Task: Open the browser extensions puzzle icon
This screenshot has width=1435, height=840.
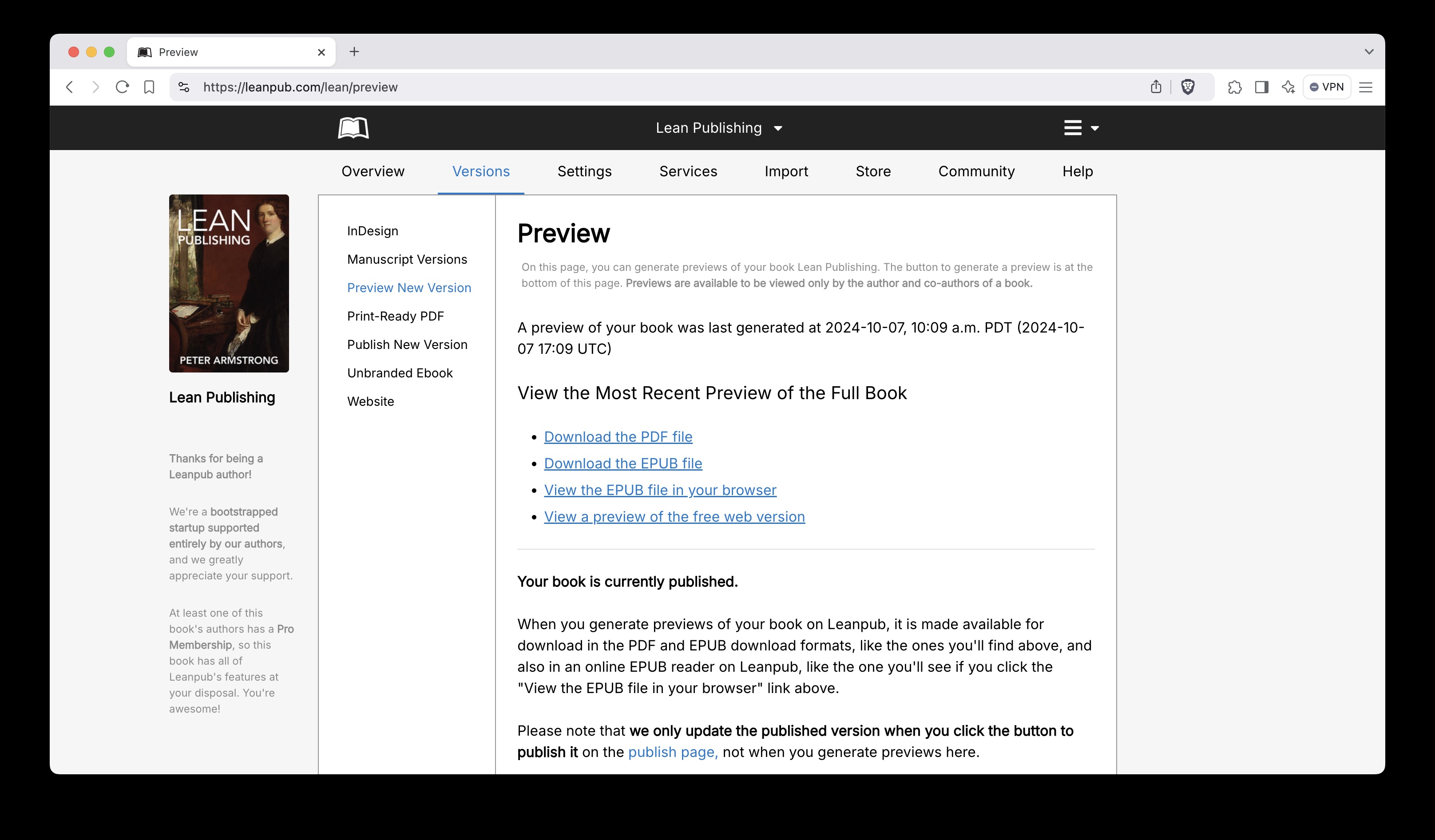Action: (1234, 87)
